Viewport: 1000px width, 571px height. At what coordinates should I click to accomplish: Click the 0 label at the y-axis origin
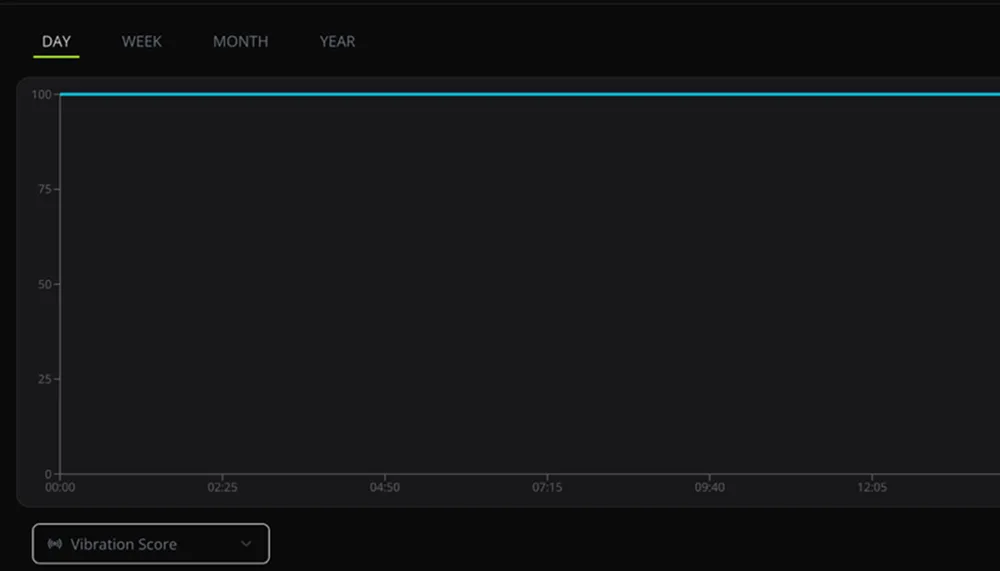[48, 474]
